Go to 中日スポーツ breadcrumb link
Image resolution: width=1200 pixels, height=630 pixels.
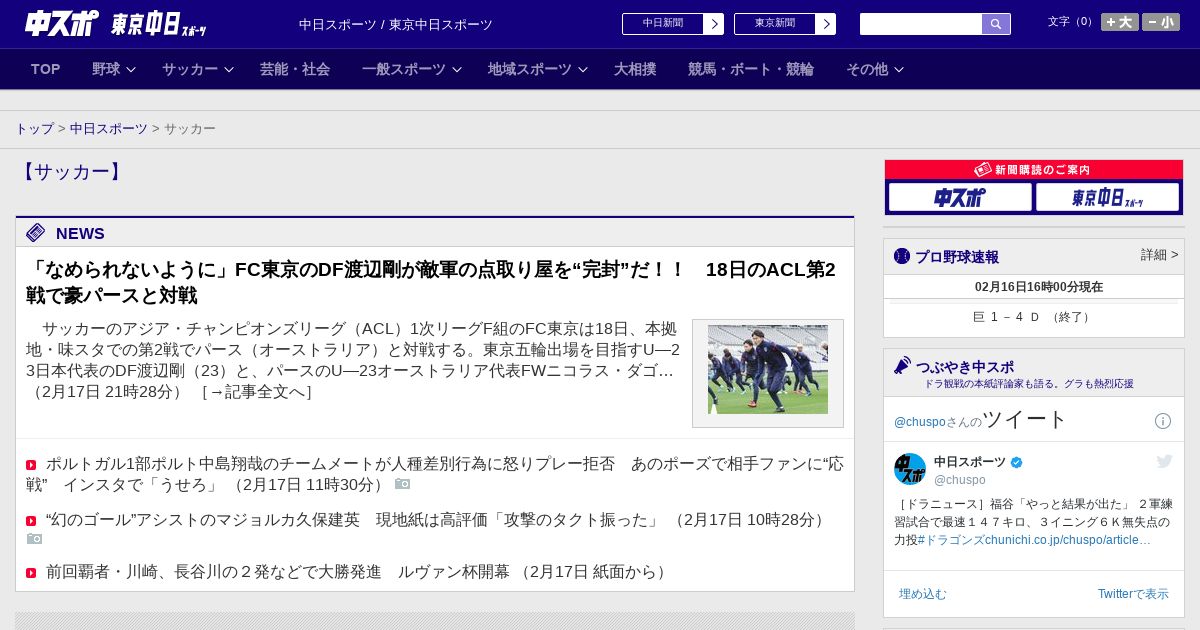[x=109, y=129]
